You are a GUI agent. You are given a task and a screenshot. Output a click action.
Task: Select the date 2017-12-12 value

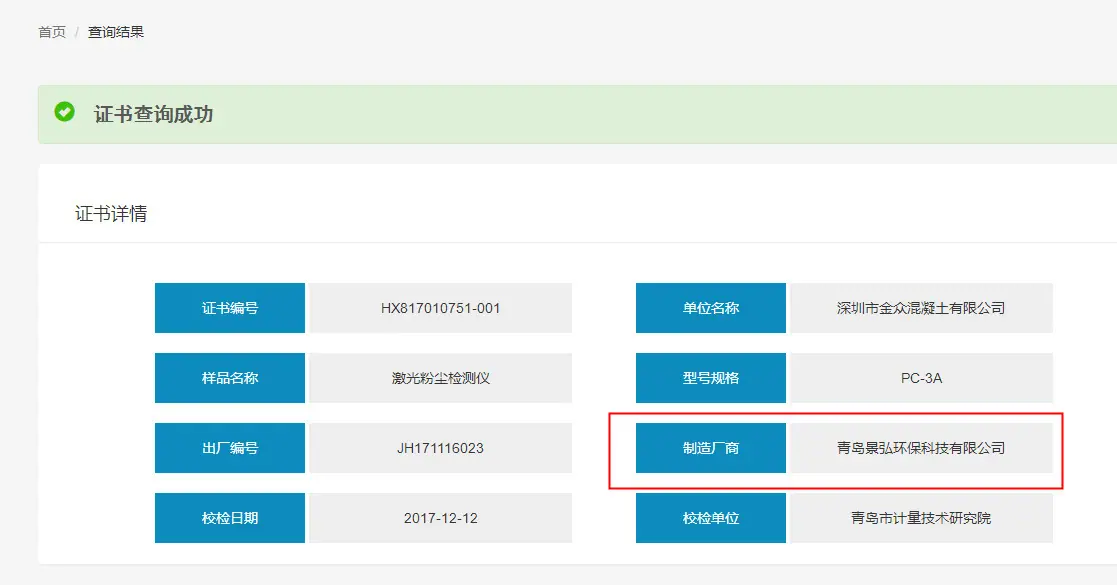coord(440,518)
